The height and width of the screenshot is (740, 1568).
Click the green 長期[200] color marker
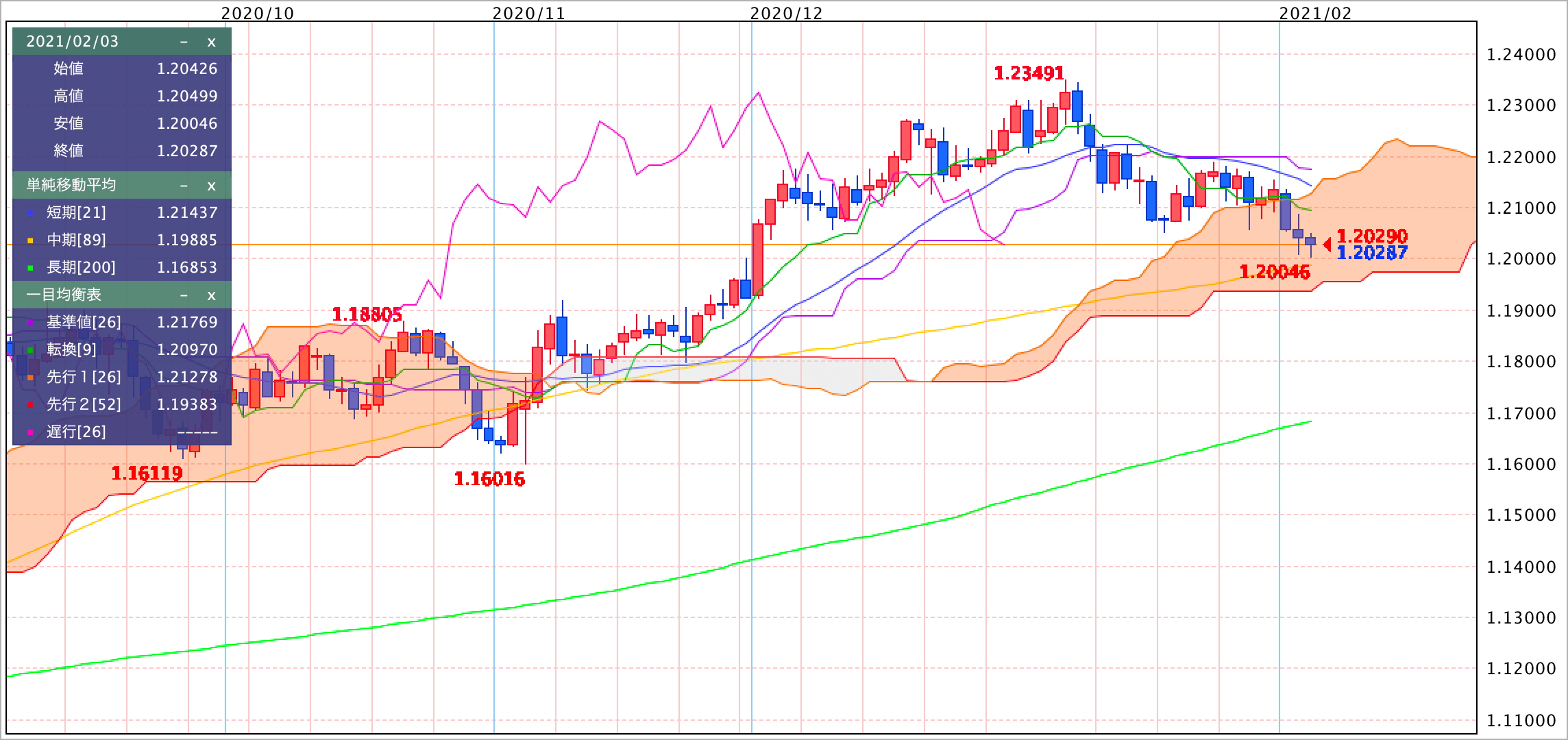point(30,269)
